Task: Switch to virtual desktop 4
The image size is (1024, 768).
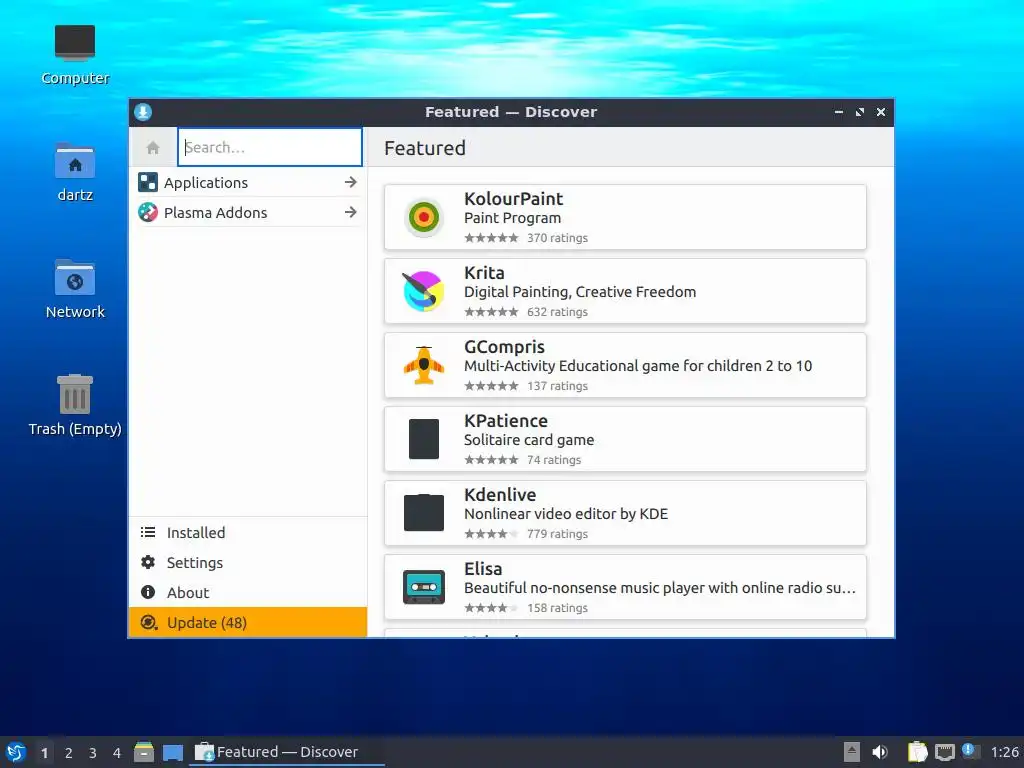Action: coord(117,753)
